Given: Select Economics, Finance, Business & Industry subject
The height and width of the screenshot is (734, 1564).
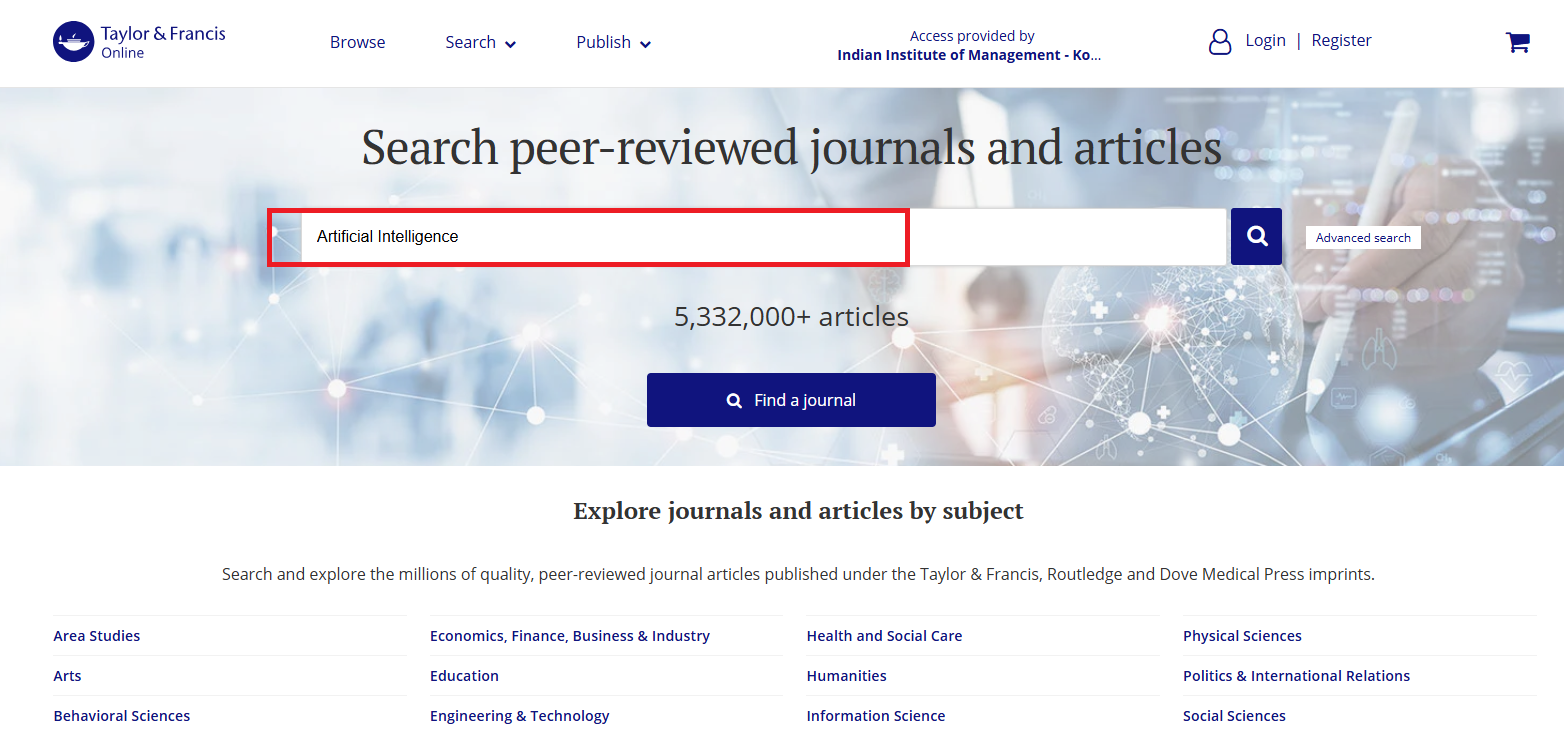Looking at the screenshot, I should click(569, 636).
